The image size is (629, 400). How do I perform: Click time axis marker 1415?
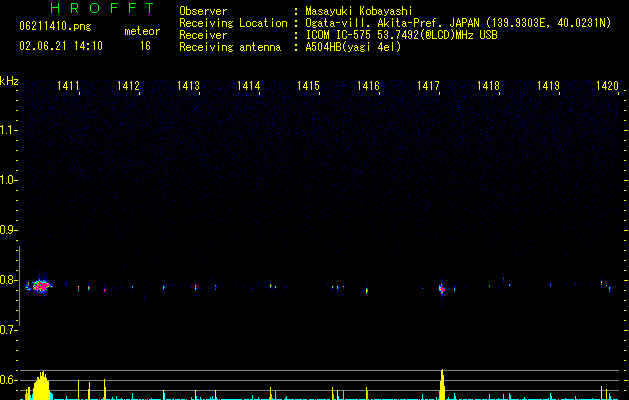coord(308,86)
